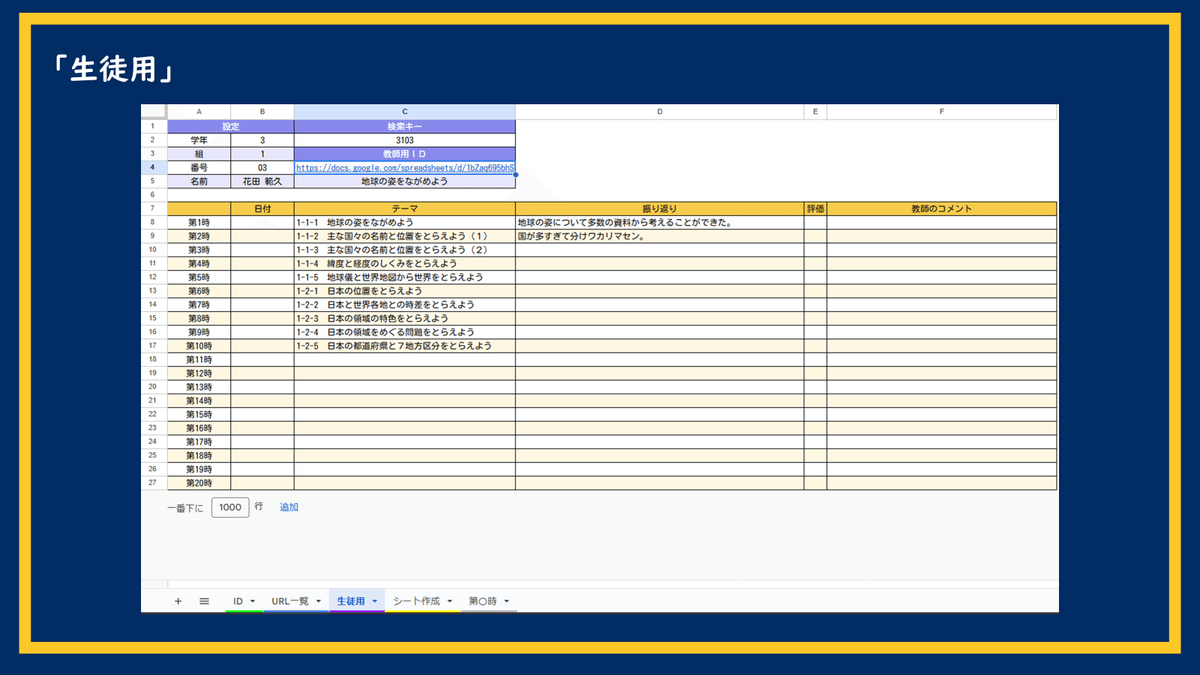The width and height of the screenshot is (1200, 675).
Task: Select column E header
Action: click(815, 112)
